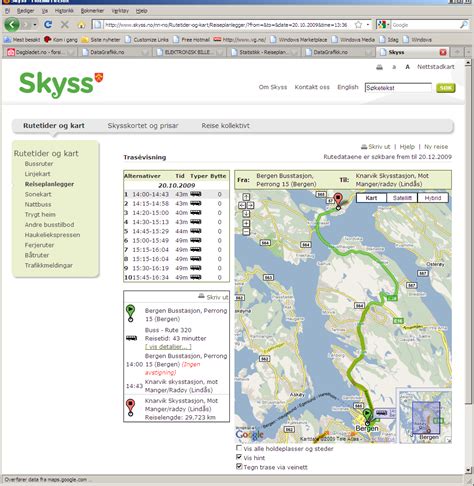The height and width of the screenshot is (486, 474).
Task: Open the Historikk menu
Action: point(64,11)
